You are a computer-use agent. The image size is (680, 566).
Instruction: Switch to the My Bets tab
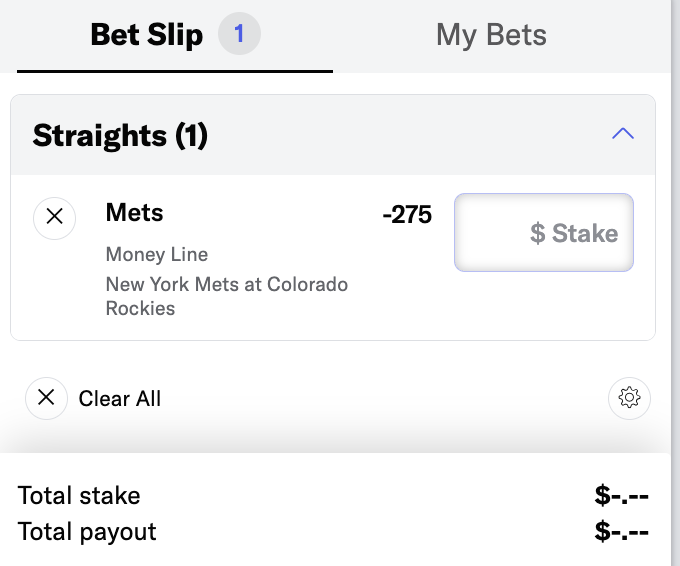(491, 36)
